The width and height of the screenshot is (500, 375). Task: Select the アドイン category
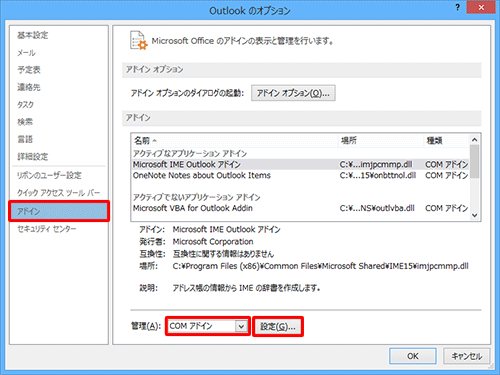pyautogui.click(x=59, y=211)
